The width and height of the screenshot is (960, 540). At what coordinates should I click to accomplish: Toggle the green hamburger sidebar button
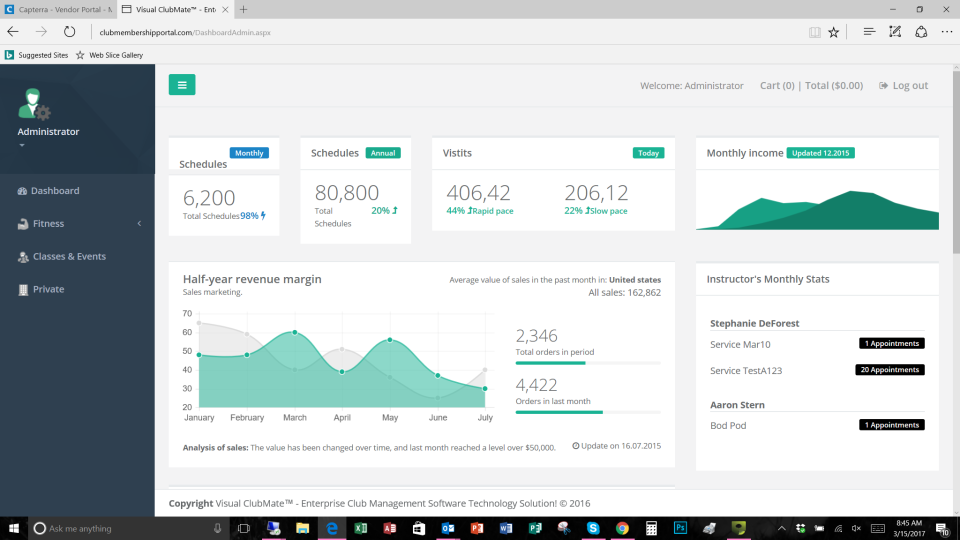pos(182,85)
